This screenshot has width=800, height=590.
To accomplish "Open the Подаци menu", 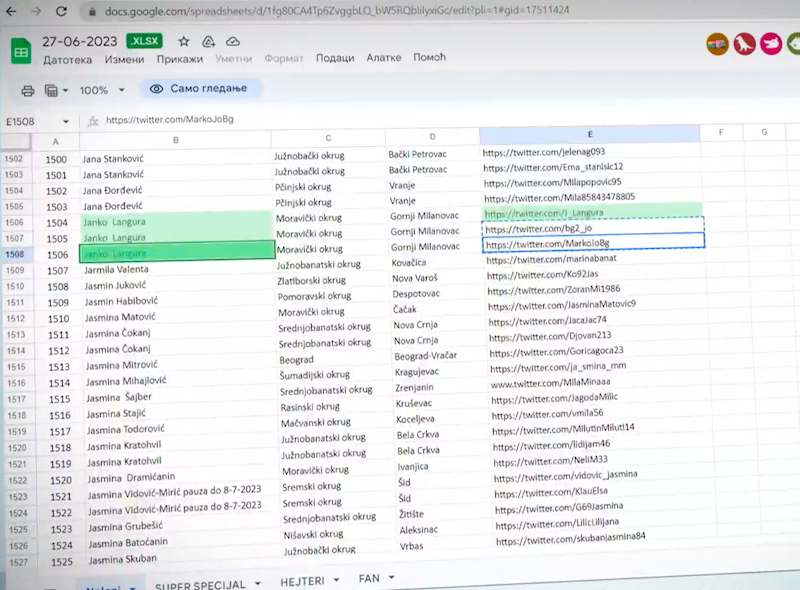I will [x=335, y=58].
